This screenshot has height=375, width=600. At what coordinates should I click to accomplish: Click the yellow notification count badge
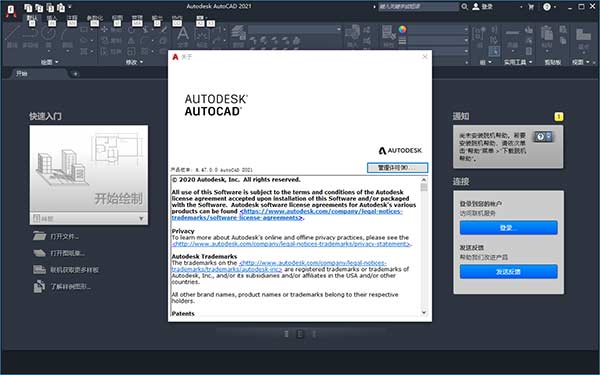pos(559,116)
